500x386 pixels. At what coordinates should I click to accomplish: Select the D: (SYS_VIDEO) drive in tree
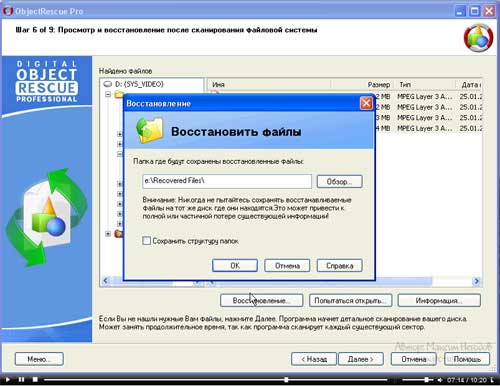click(139, 84)
